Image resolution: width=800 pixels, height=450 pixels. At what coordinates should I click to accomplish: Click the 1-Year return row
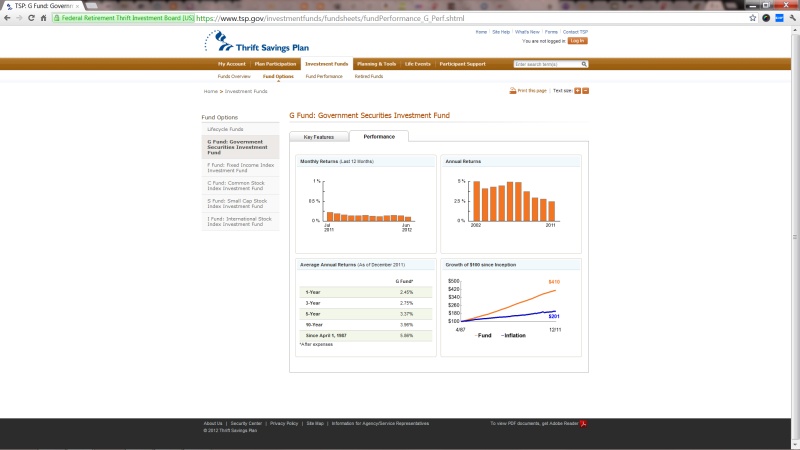[365, 292]
